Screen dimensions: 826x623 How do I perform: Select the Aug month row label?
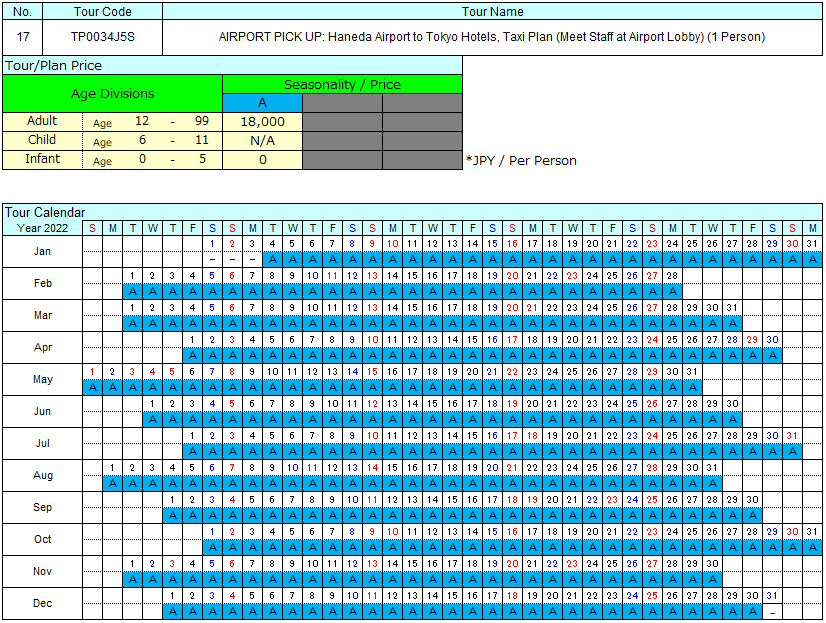click(42, 476)
